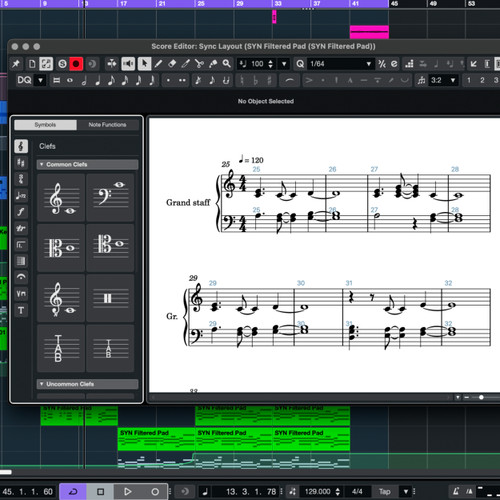The image size is (500, 500).
Task: Collapse the Uncommon Clefs section
Action: (42, 384)
